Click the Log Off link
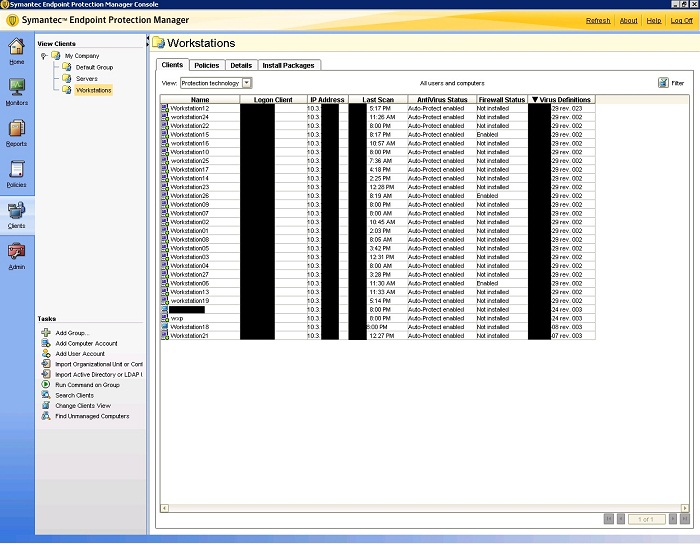 [x=682, y=21]
